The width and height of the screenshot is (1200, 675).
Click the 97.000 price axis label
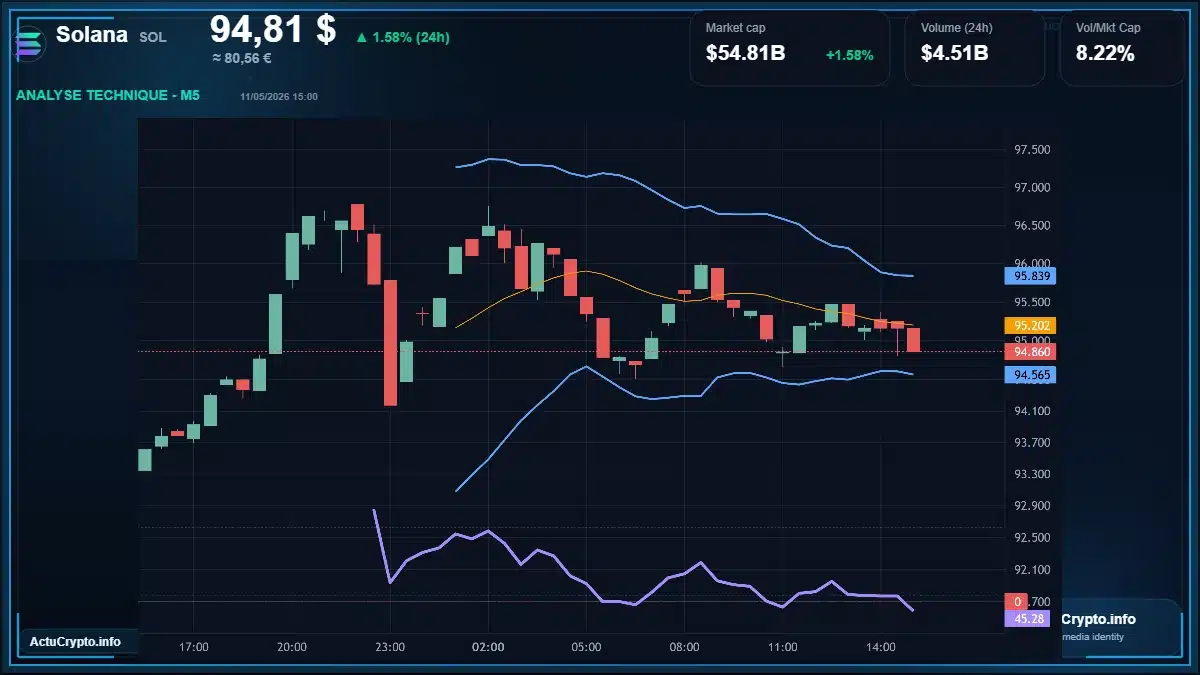1032,188
